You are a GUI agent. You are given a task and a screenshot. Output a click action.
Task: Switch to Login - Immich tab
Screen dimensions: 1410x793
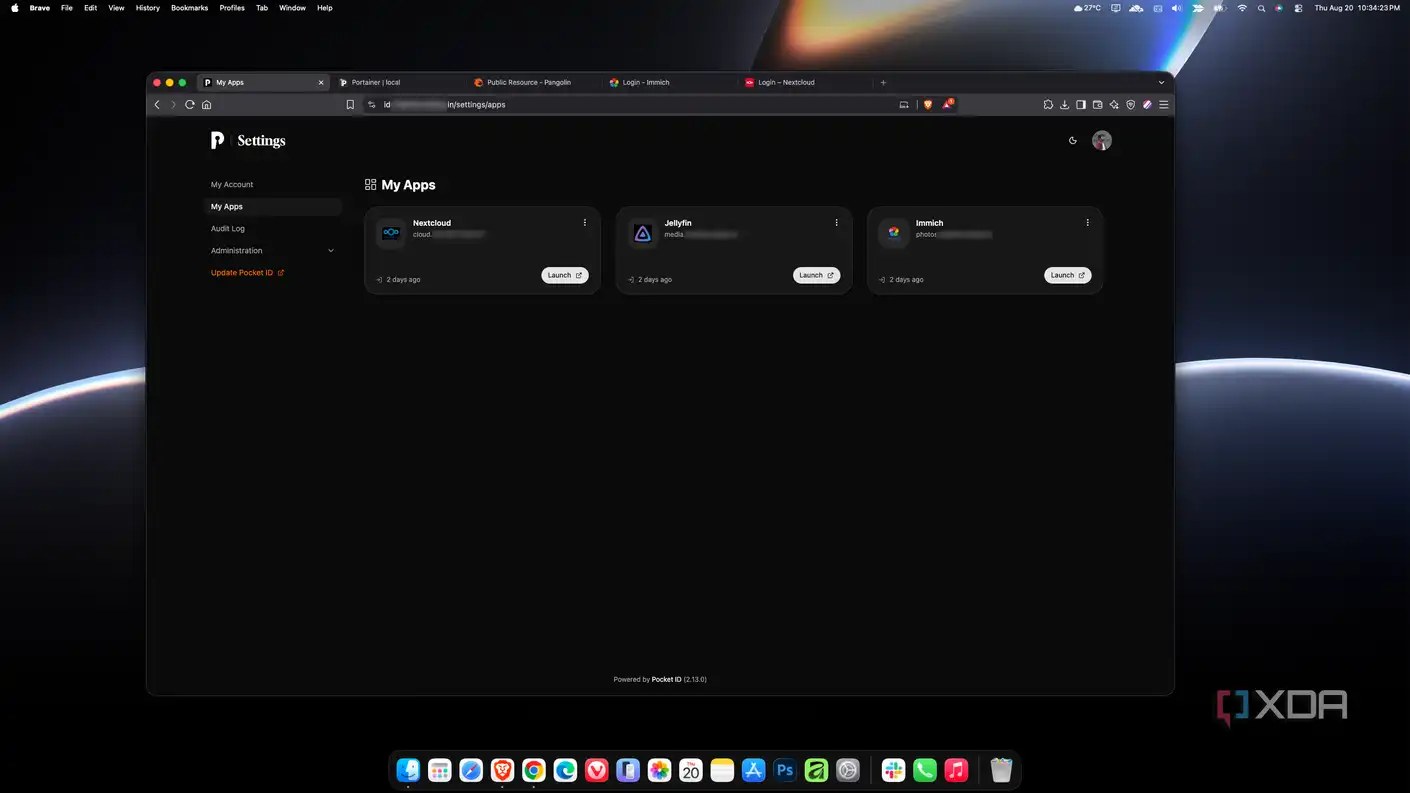coord(670,82)
